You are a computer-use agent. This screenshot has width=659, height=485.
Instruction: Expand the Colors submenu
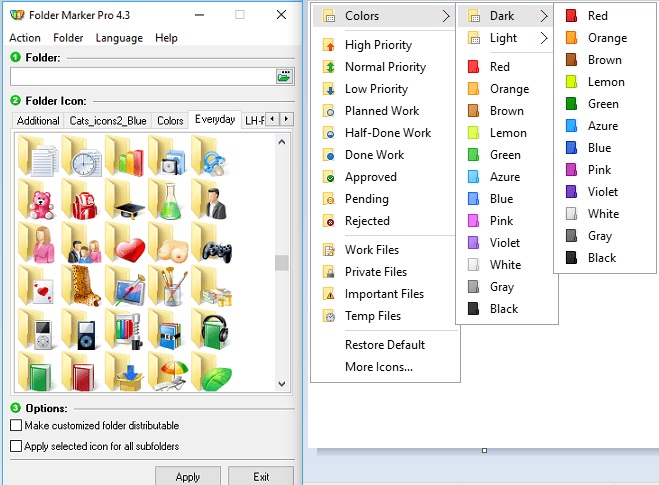point(384,16)
